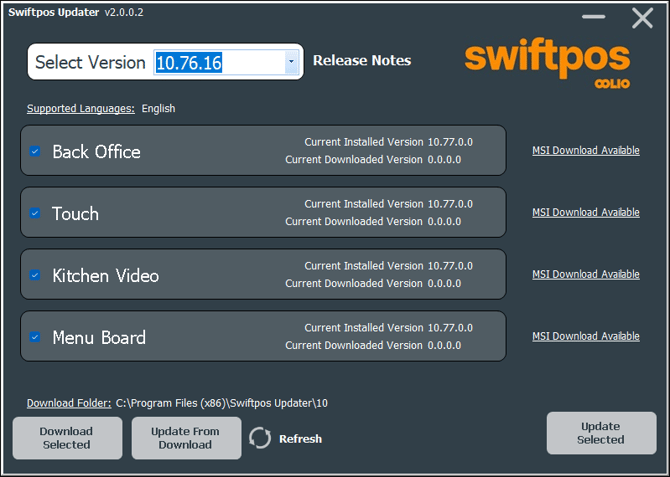Click the 10.76.16 version text field
Viewport: 670px width, 477px height.
tap(217, 62)
